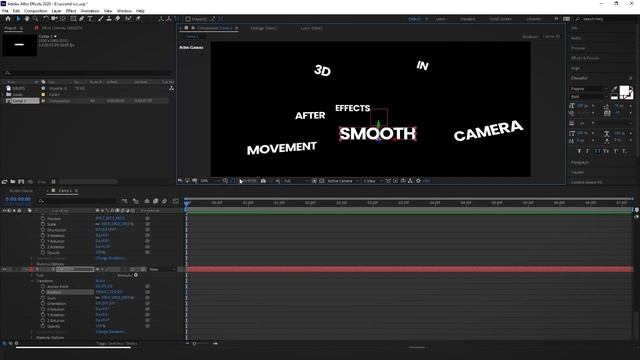Toggle the All Caps button in Character panel
The width and height of the screenshot is (640, 360).
click(x=597, y=151)
